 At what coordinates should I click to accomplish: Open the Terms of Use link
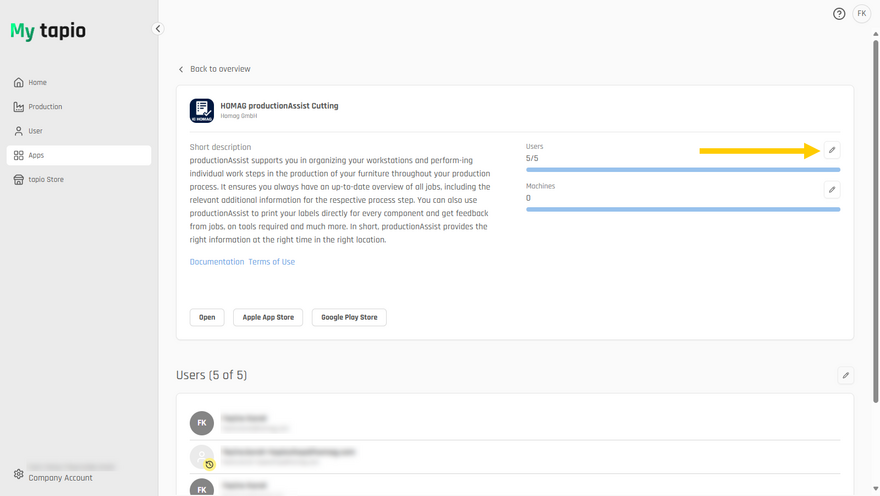tap(272, 262)
